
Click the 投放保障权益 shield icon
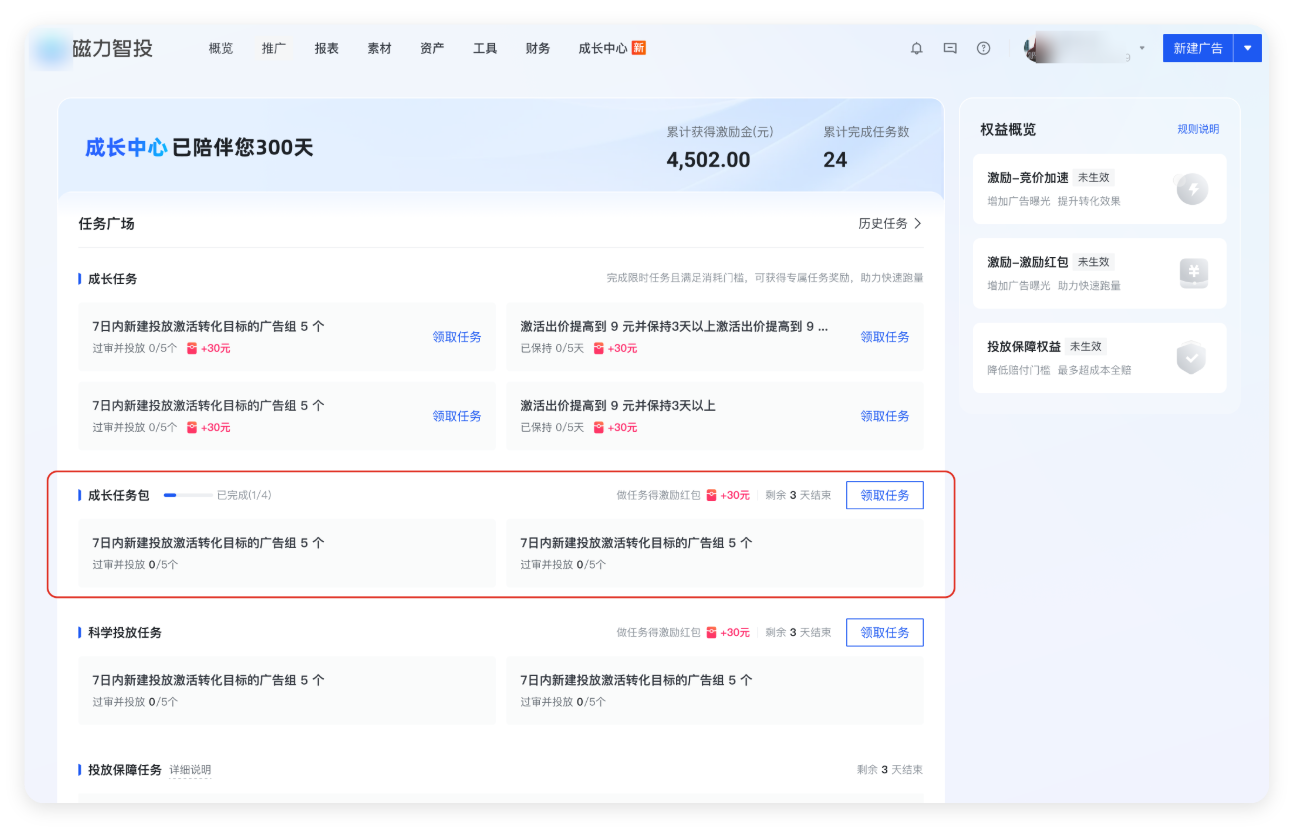tap(1191, 358)
